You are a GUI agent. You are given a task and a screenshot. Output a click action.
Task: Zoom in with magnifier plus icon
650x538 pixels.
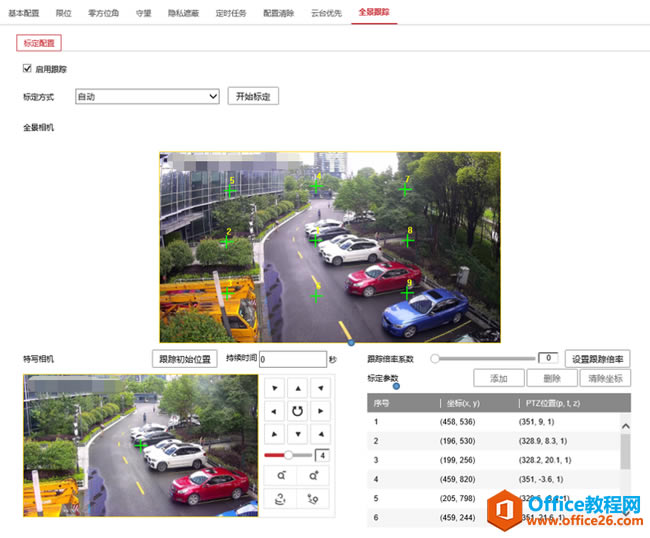point(313,475)
